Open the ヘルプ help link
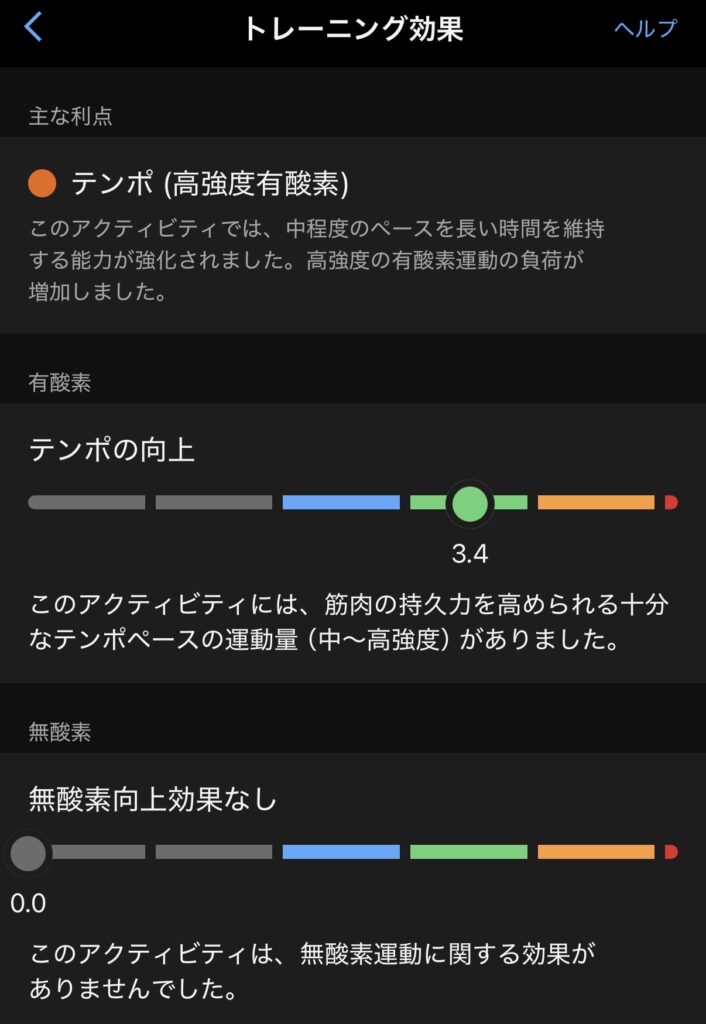Image resolution: width=706 pixels, height=1024 pixels. click(x=645, y=28)
